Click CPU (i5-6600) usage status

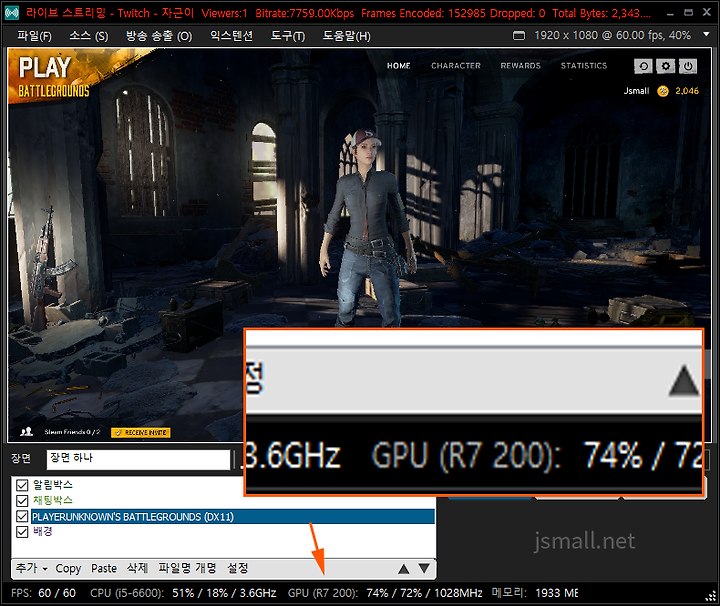183,593
